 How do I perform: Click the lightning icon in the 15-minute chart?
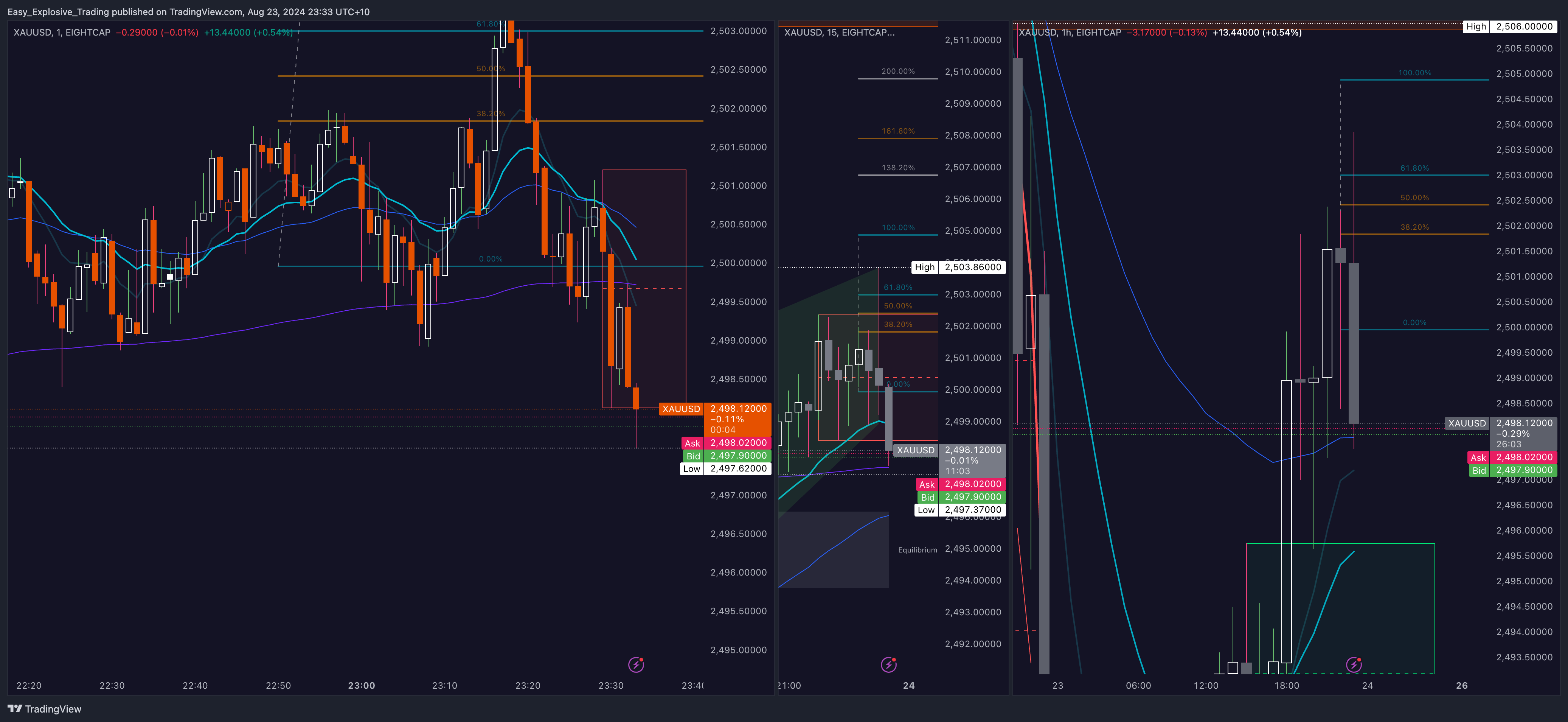click(889, 664)
